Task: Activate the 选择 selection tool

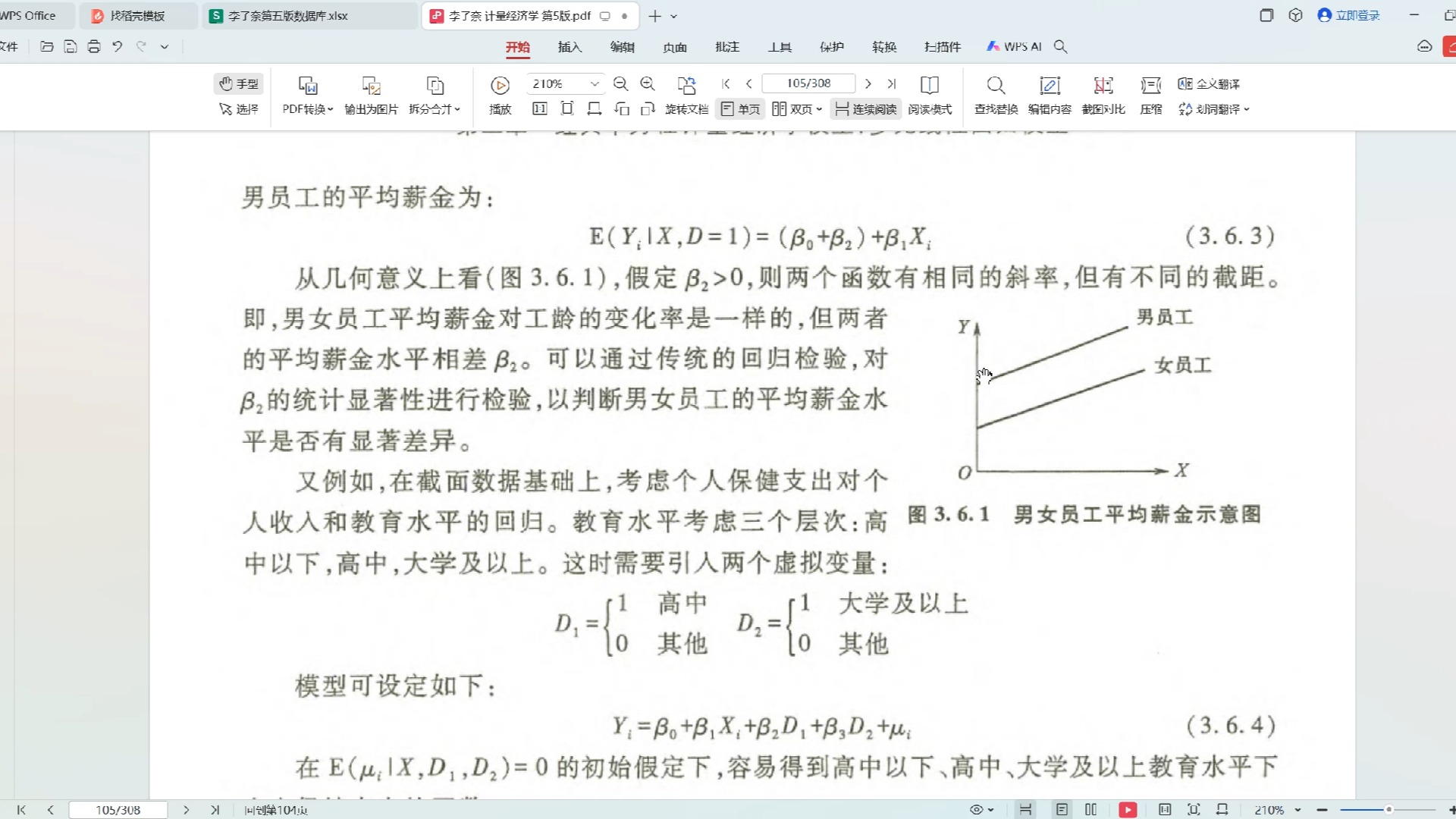Action: tap(239, 109)
